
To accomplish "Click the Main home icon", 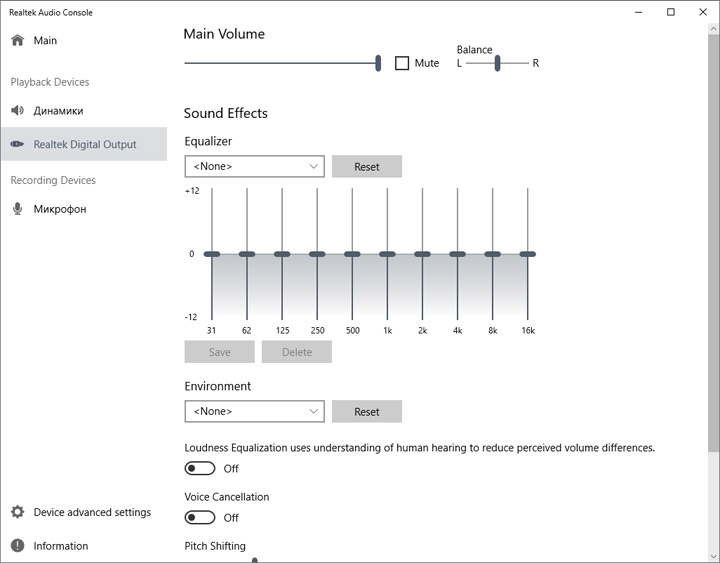I will click(17, 41).
